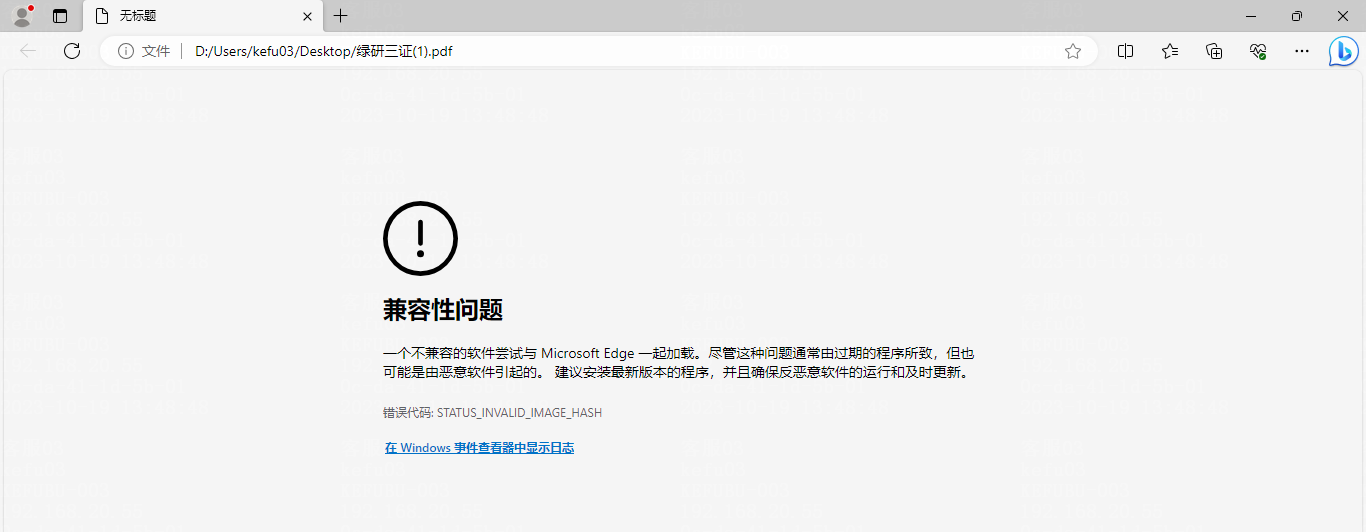The height and width of the screenshot is (532, 1366).
Task: Click the 兼容性问题 heading
Action: 442,310
